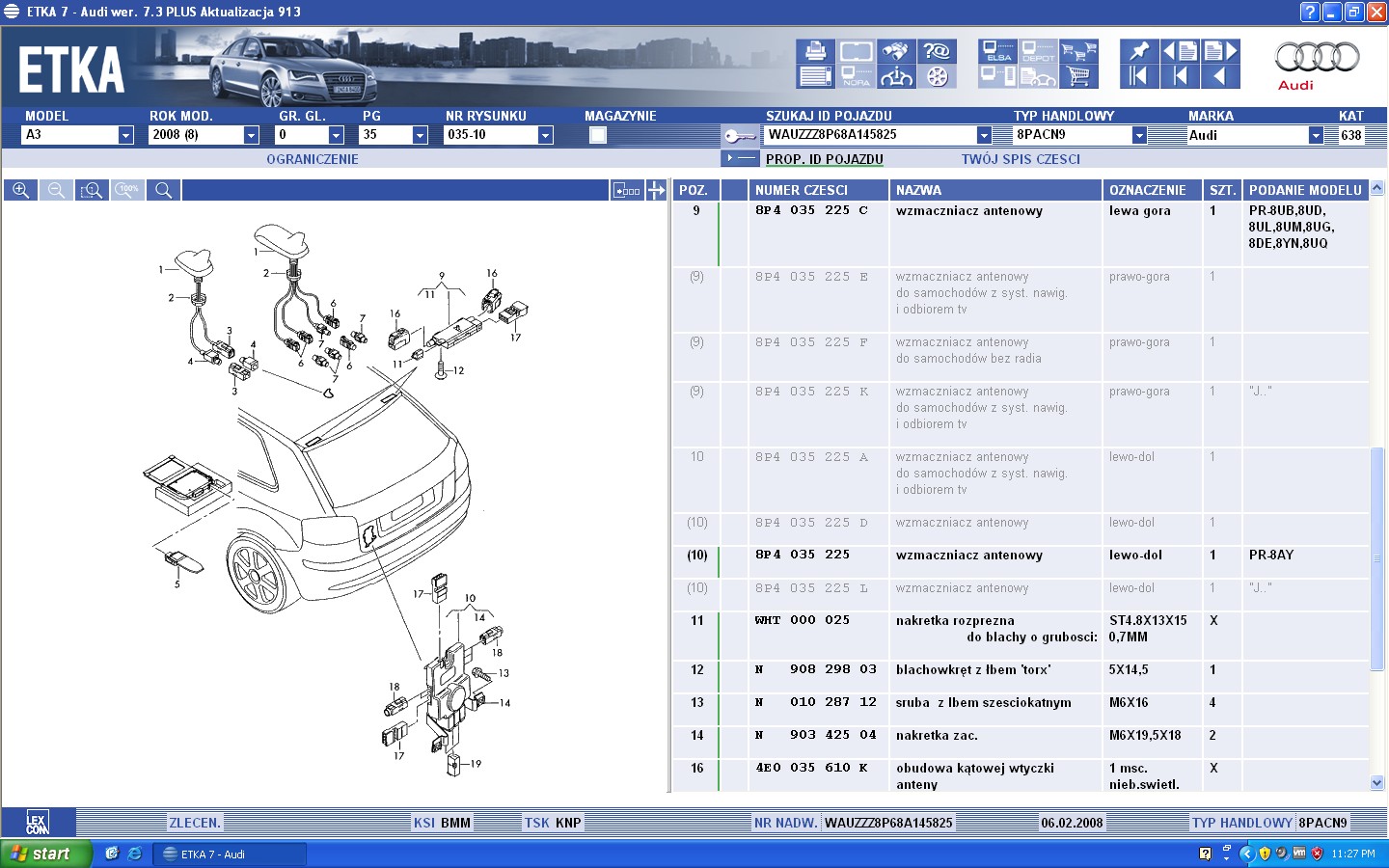Open Internet Explorer from quick launch
Image resolution: width=1389 pixels, height=868 pixels.
pyautogui.click(x=135, y=854)
